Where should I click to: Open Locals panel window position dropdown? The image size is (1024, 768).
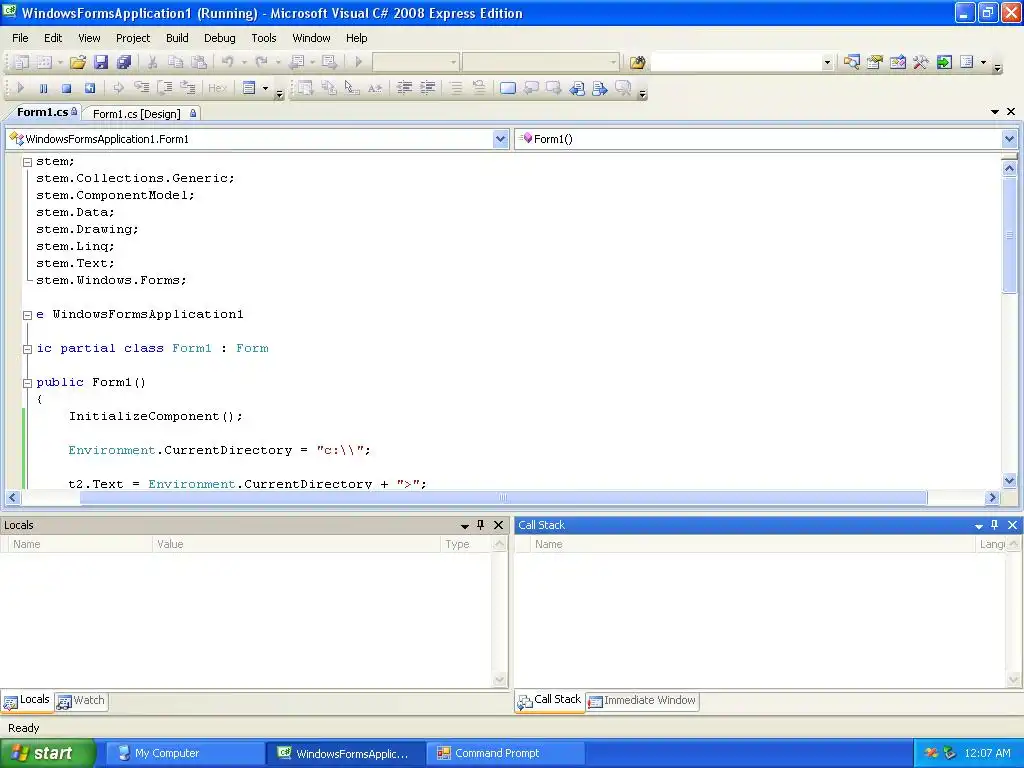[x=464, y=526]
